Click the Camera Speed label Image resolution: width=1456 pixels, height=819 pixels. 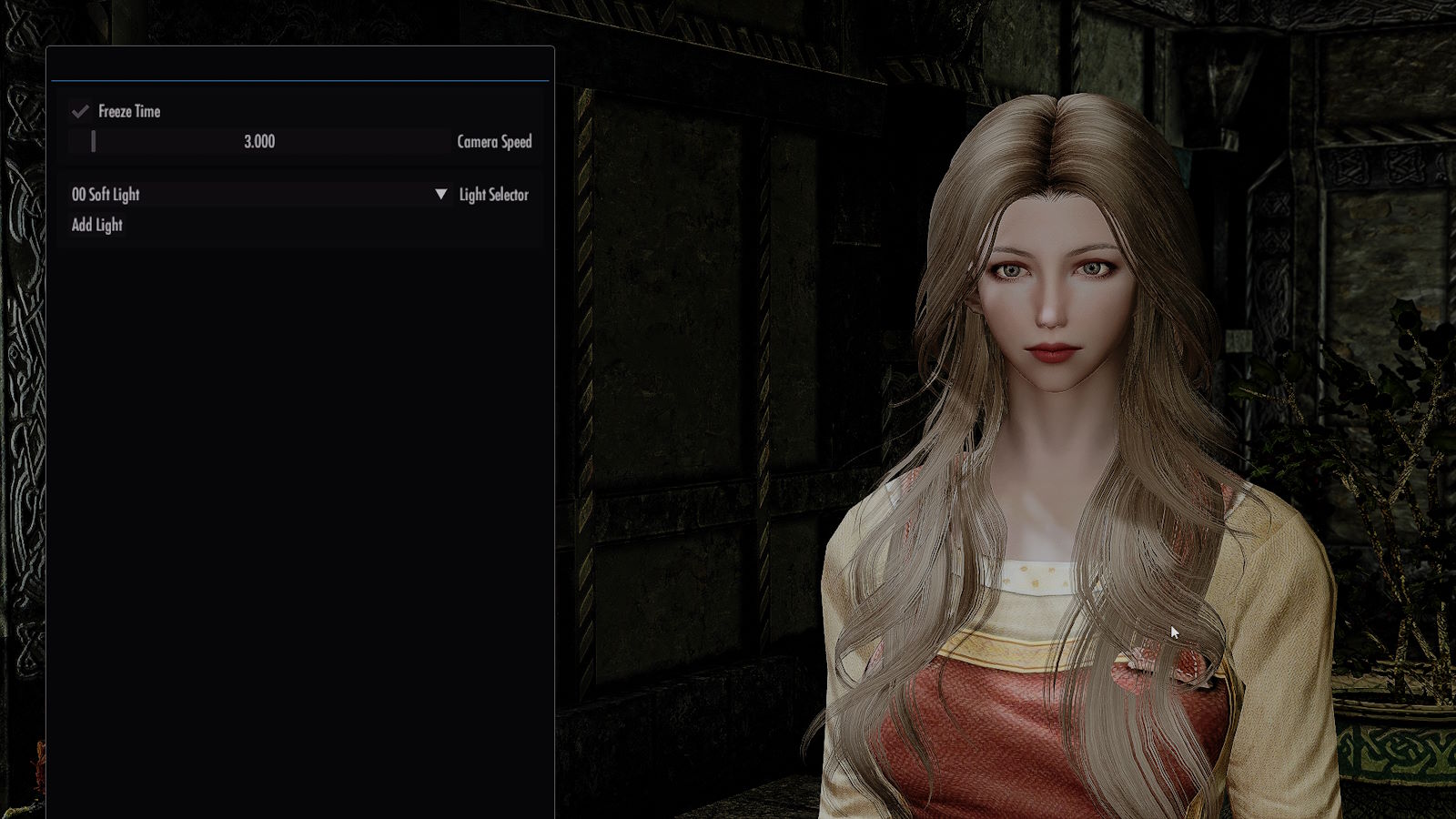(x=494, y=142)
